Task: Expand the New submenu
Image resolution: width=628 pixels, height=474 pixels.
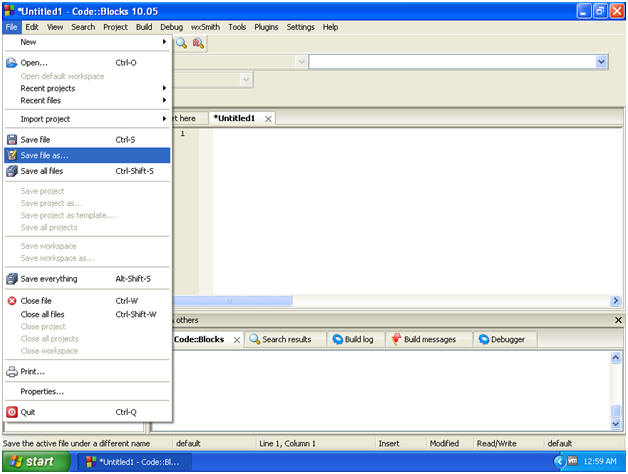Action: point(88,42)
